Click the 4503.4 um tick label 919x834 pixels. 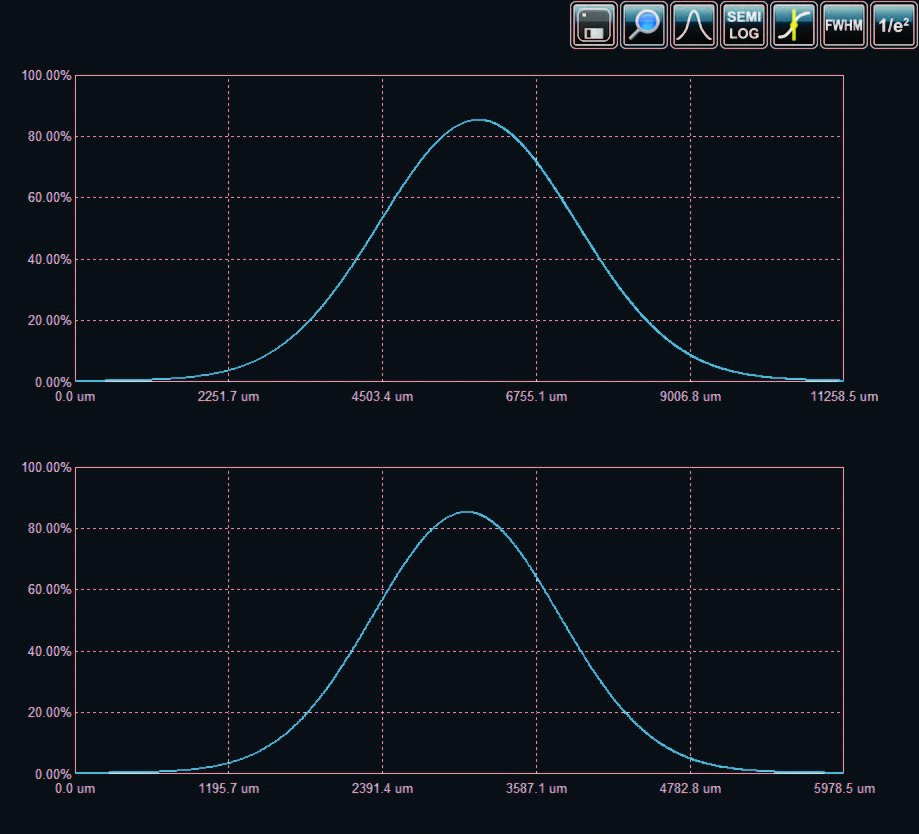(382, 397)
